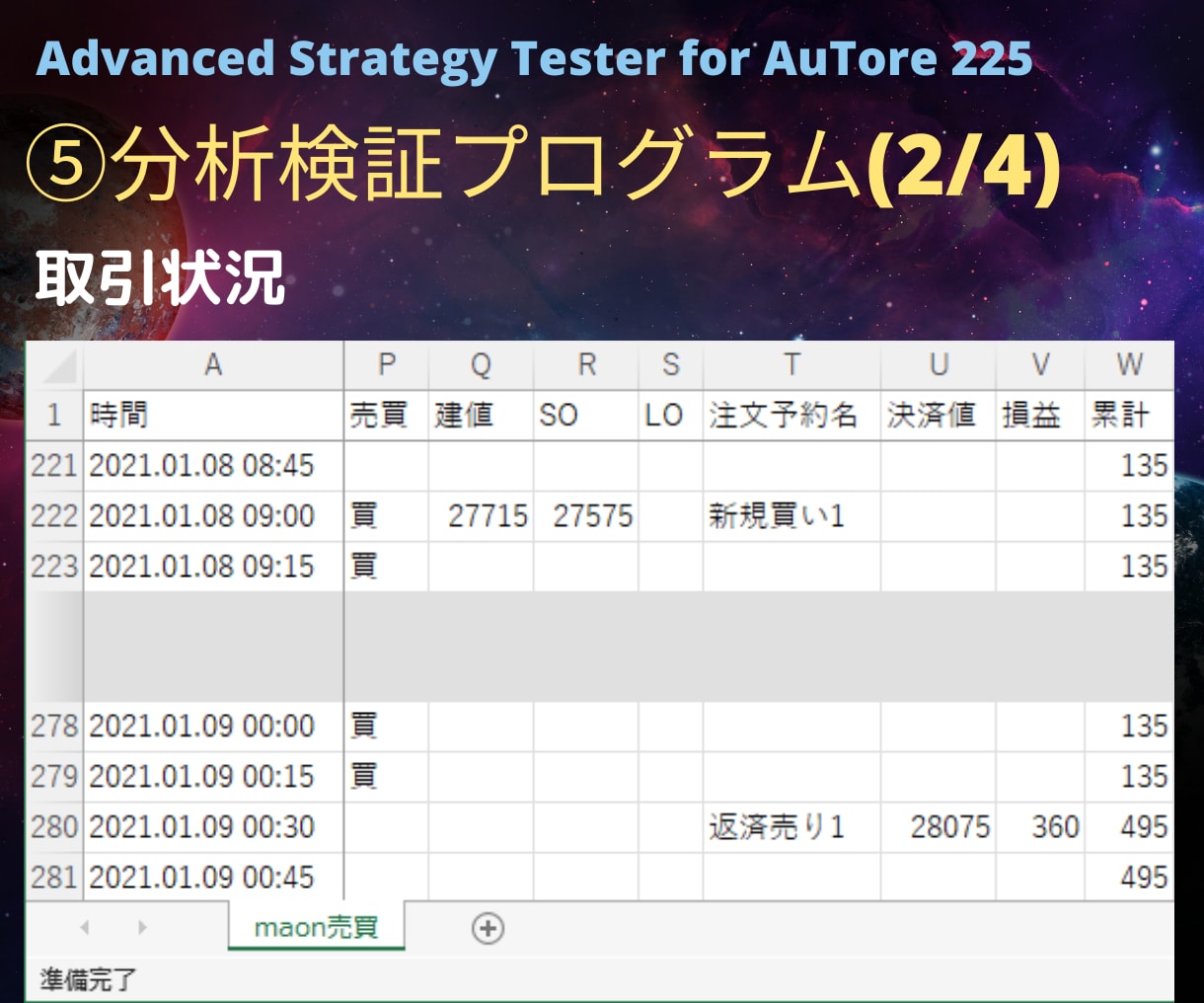
Task: Click the 累計 header cell
Action: 1129,415
